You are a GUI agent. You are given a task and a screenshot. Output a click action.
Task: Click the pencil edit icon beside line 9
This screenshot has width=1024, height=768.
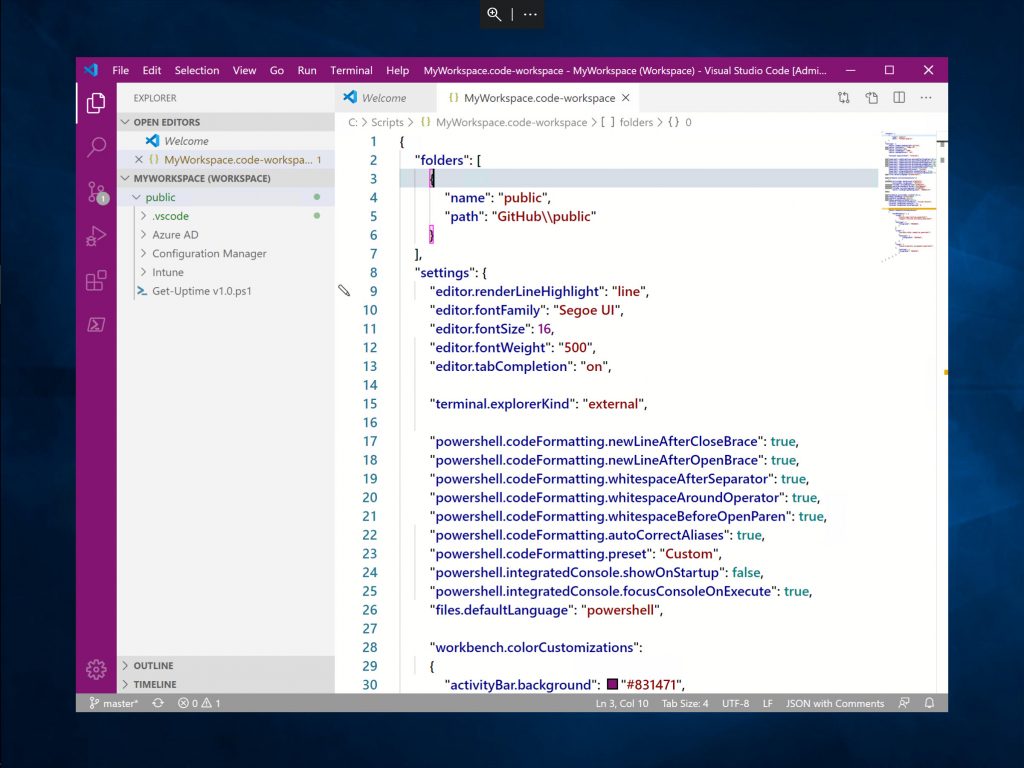(344, 291)
